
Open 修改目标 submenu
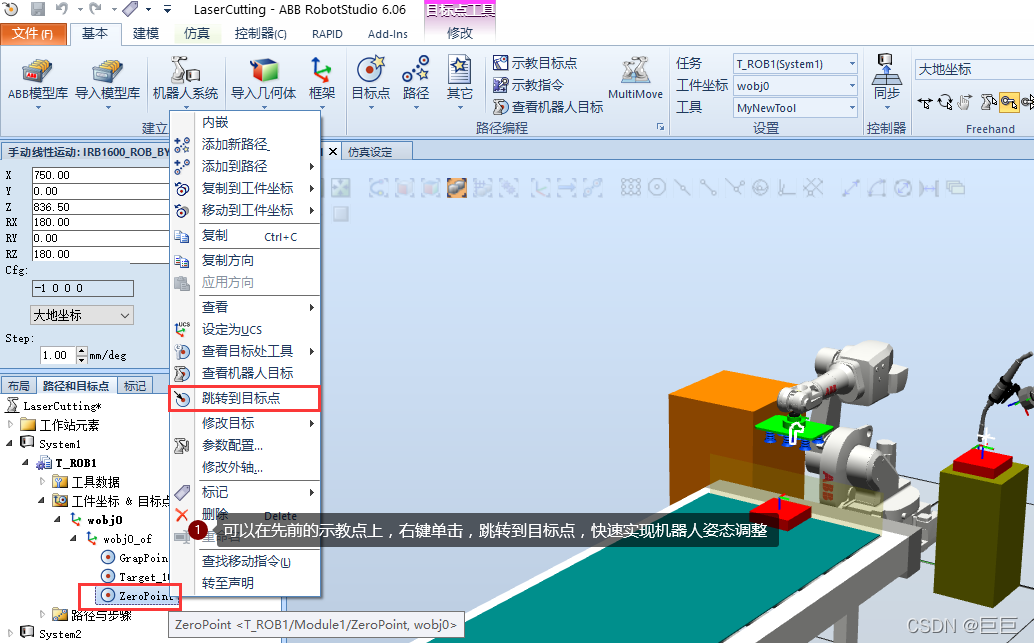(x=245, y=423)
